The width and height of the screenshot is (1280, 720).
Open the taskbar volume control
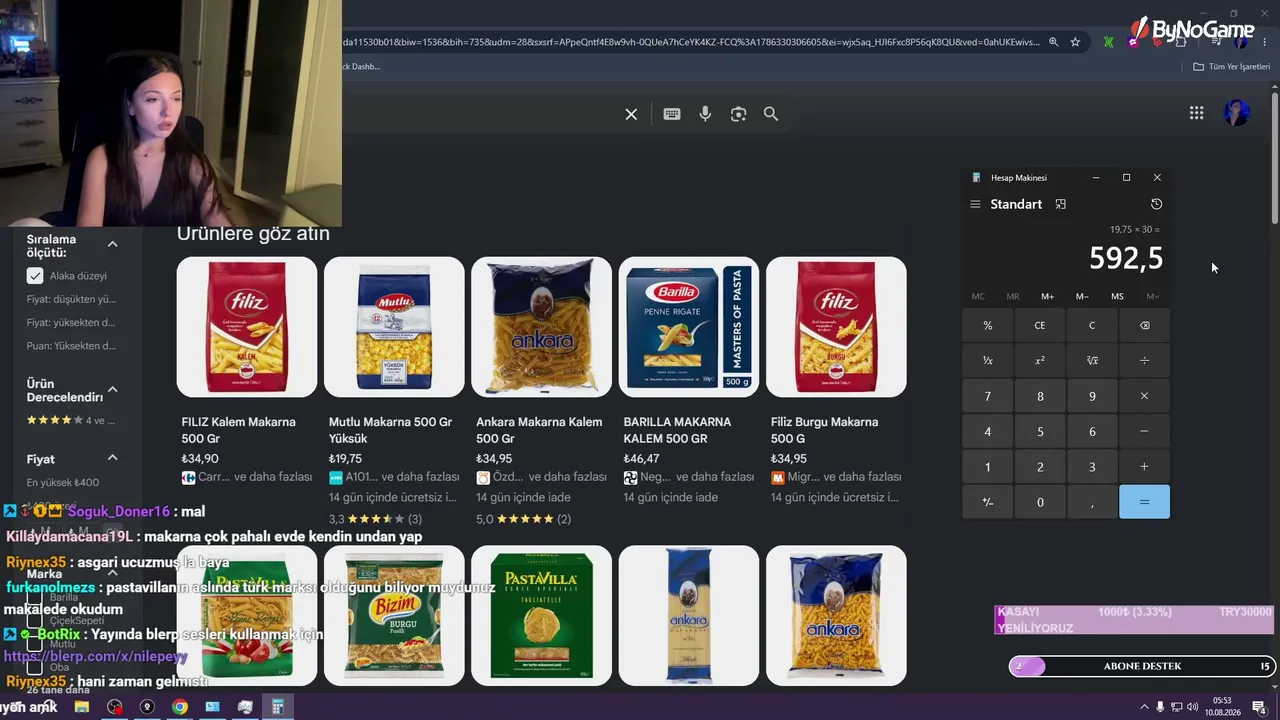pos(1193,707)
